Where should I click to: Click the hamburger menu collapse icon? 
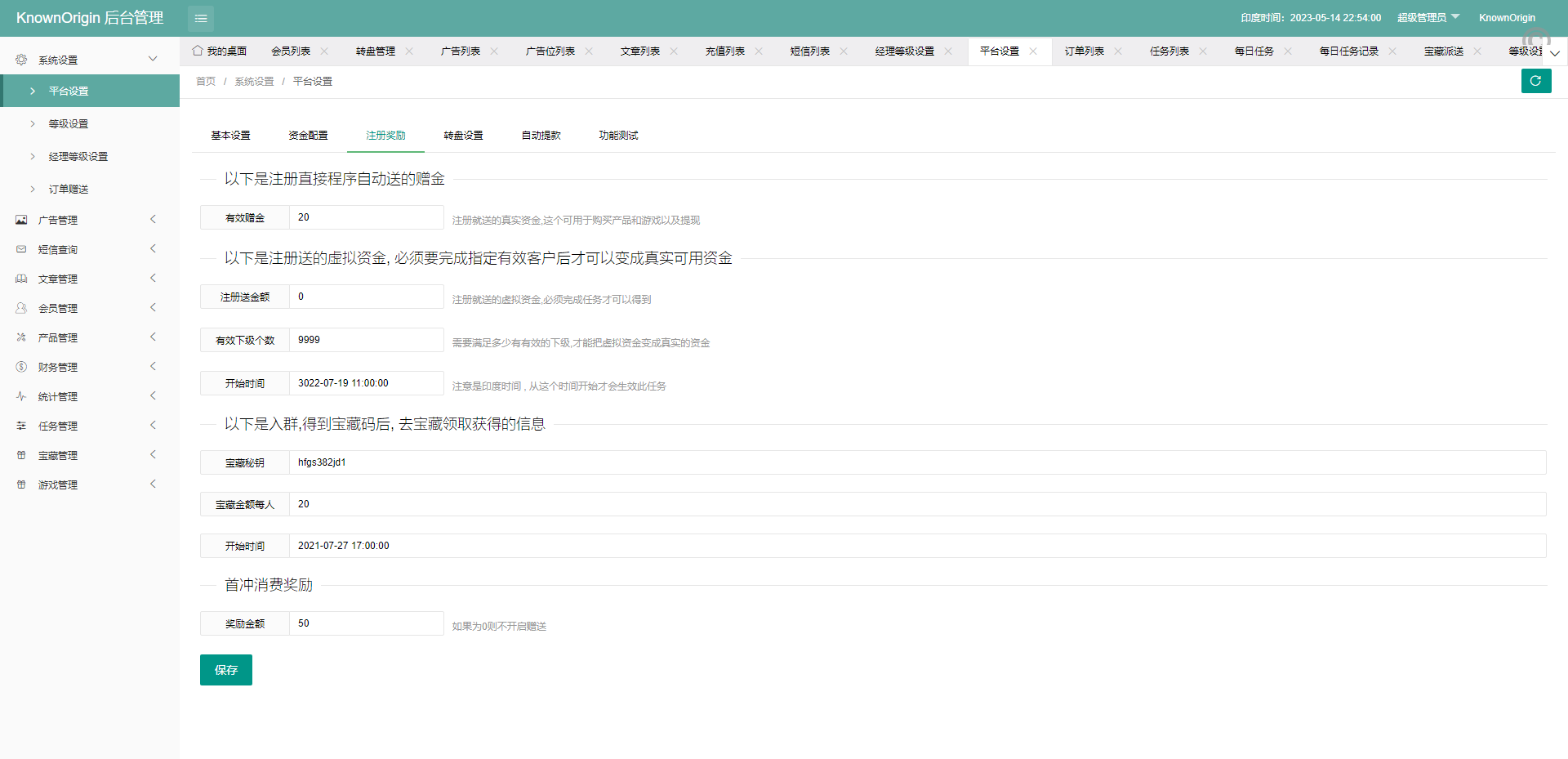coord(201,18)
